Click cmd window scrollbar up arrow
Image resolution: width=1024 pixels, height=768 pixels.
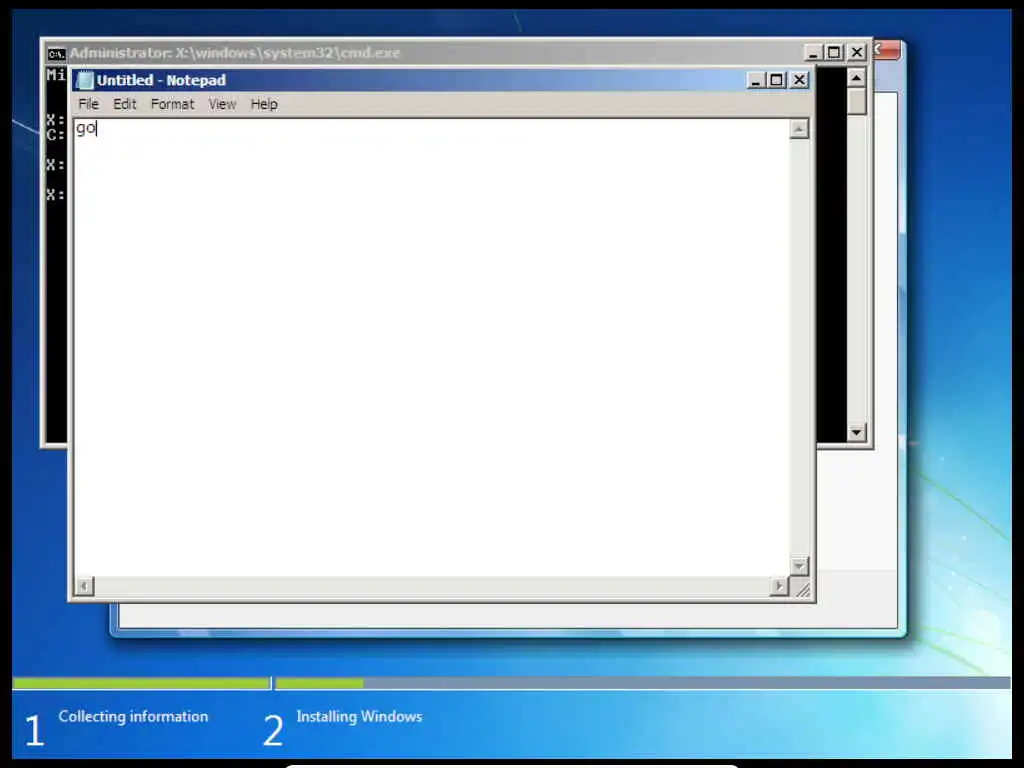point(856,78)
